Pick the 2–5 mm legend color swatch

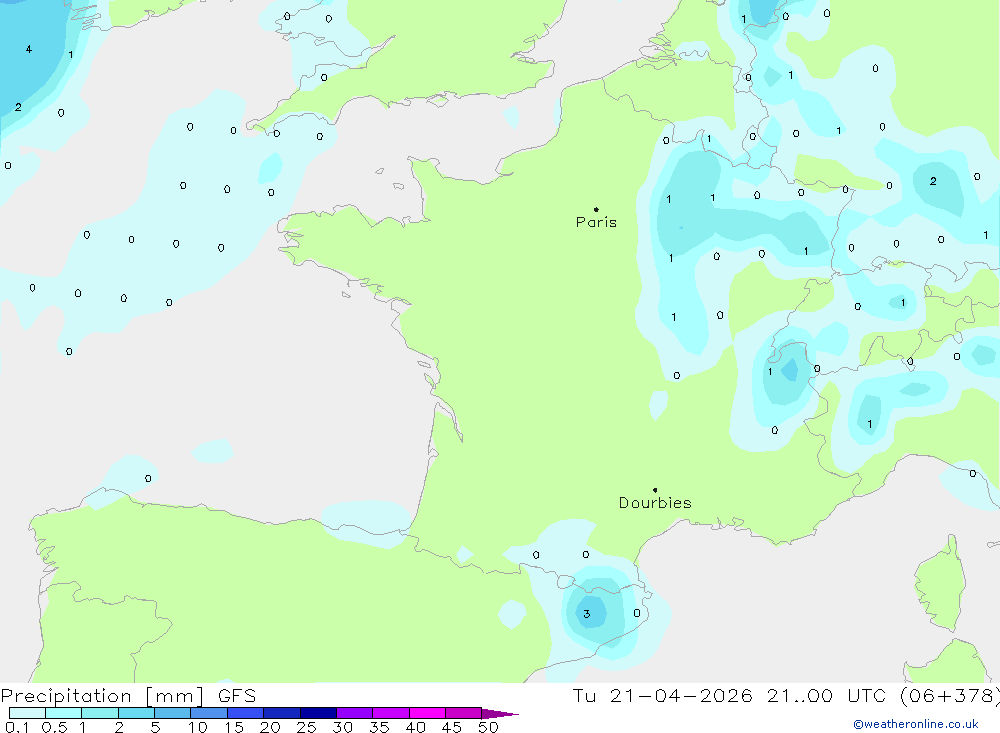point(136,713)
